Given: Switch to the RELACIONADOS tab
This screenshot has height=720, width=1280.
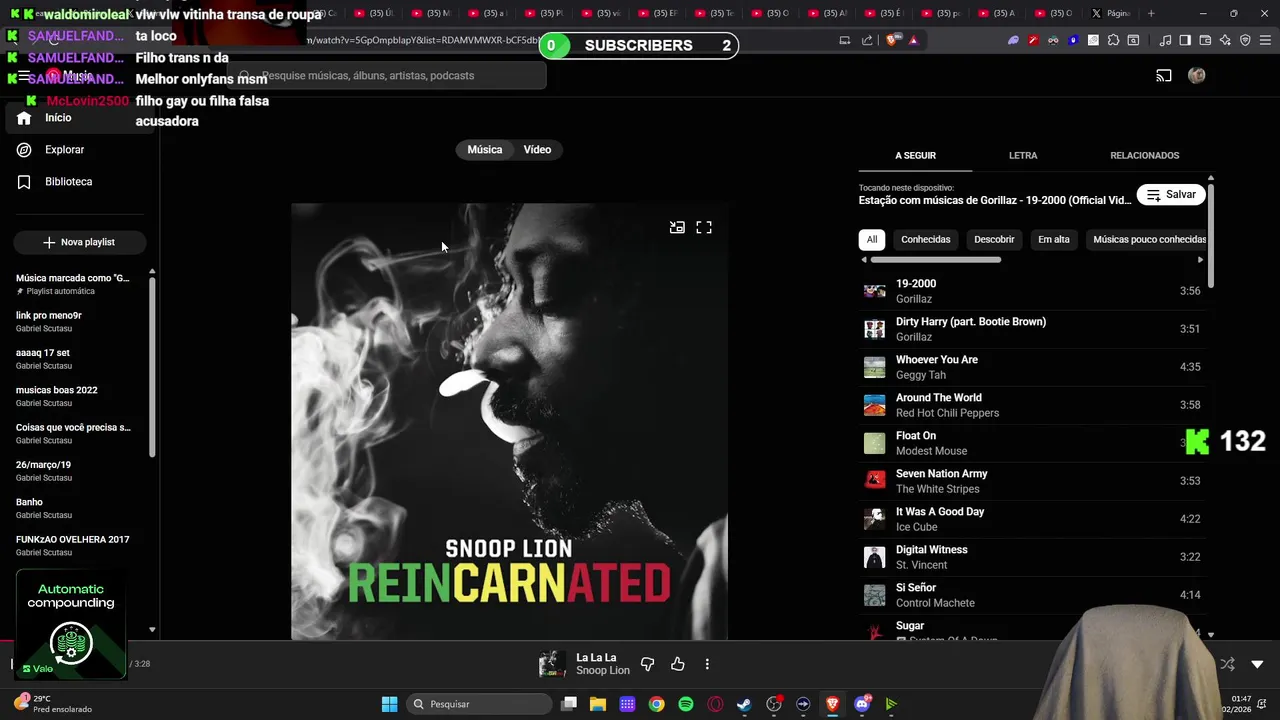Looking at the screenshot, I should (x=1144, y=156).
